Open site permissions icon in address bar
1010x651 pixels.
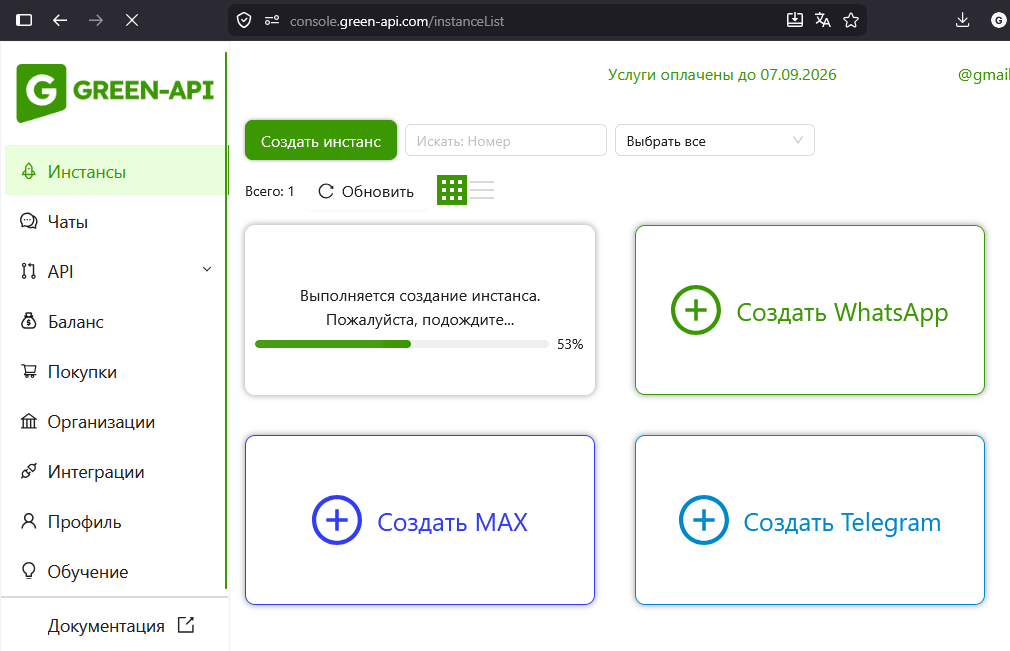272,21
